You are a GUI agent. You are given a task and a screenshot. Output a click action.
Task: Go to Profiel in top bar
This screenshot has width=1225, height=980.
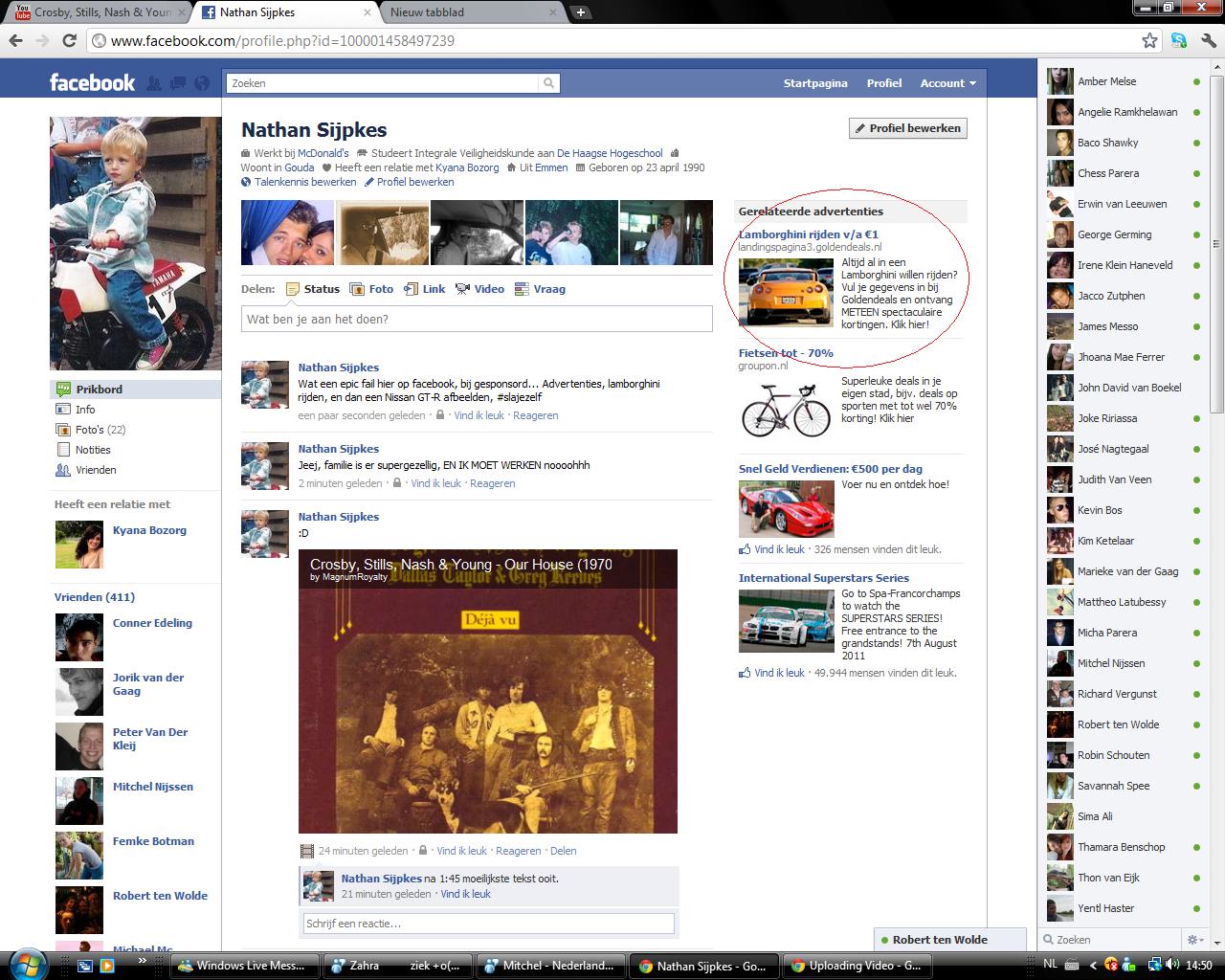(x=884, y=83)
